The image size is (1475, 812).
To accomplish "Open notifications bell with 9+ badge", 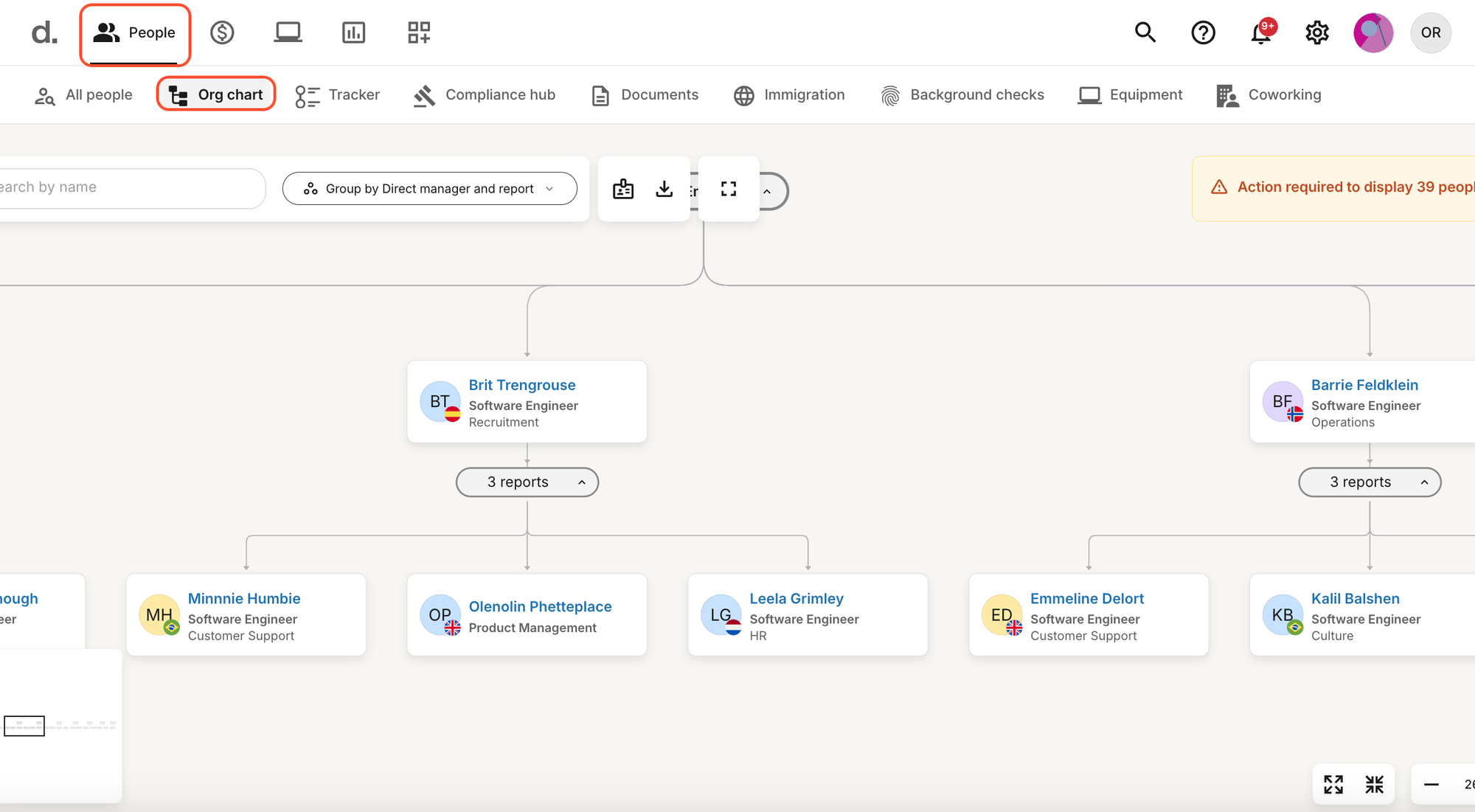I will 1262,32.
